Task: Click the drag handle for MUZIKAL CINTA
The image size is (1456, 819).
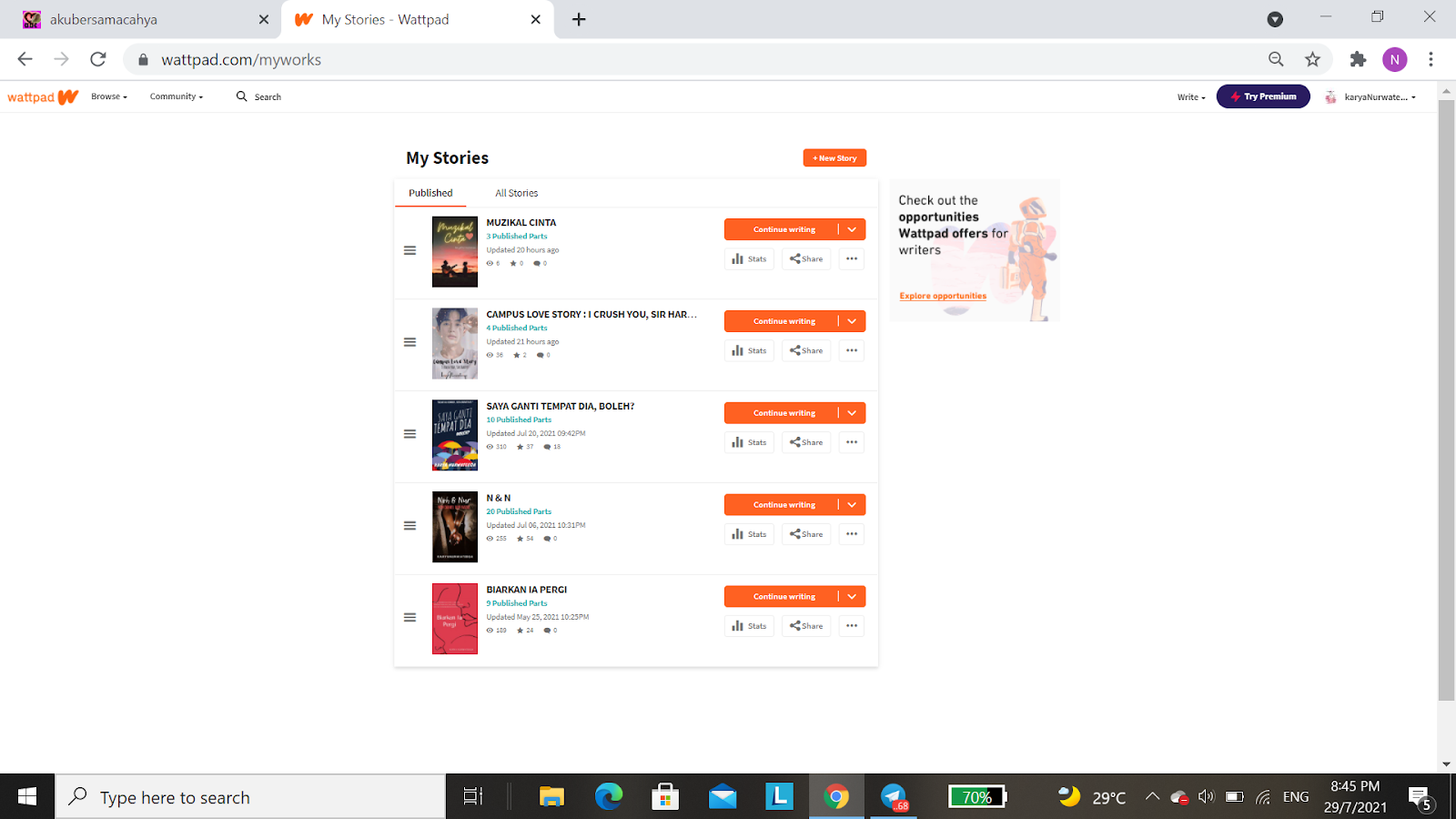Action: click(x=409, y=250)
